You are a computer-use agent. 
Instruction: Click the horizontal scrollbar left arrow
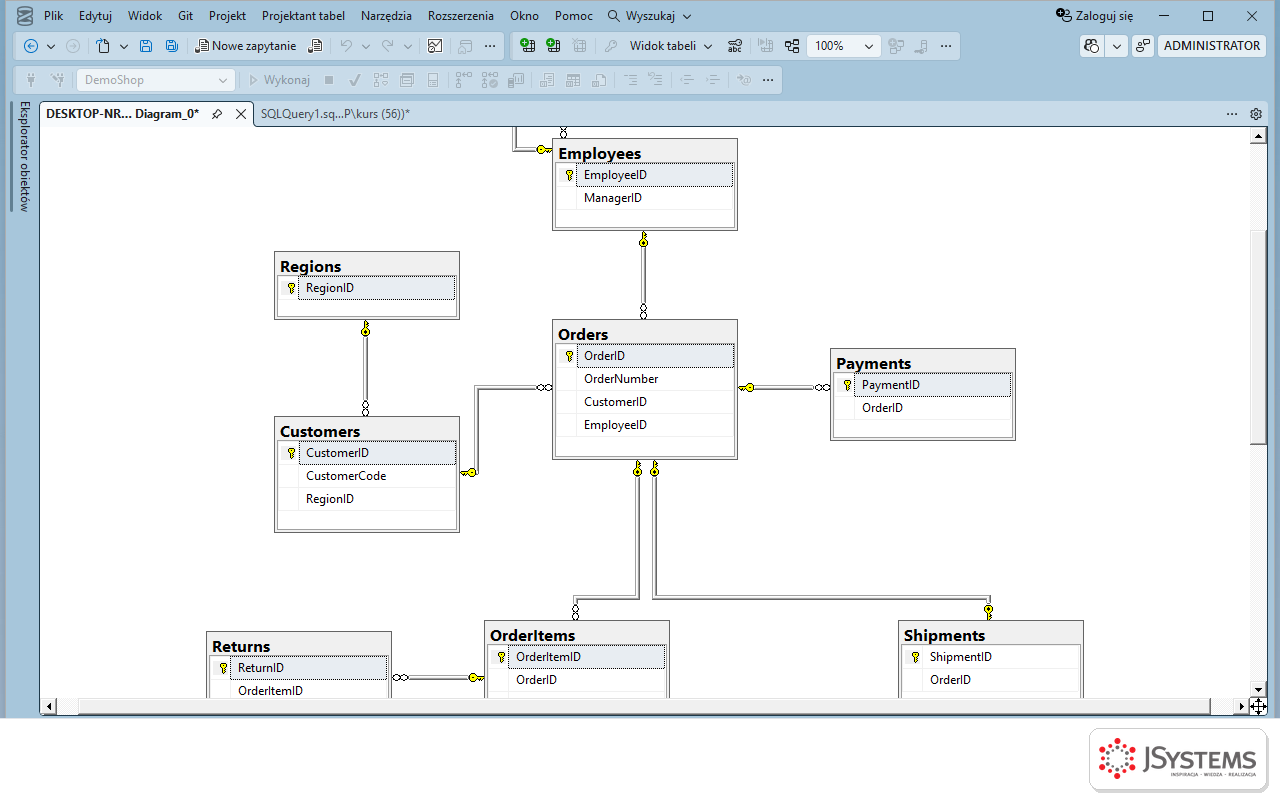point(51,707)
